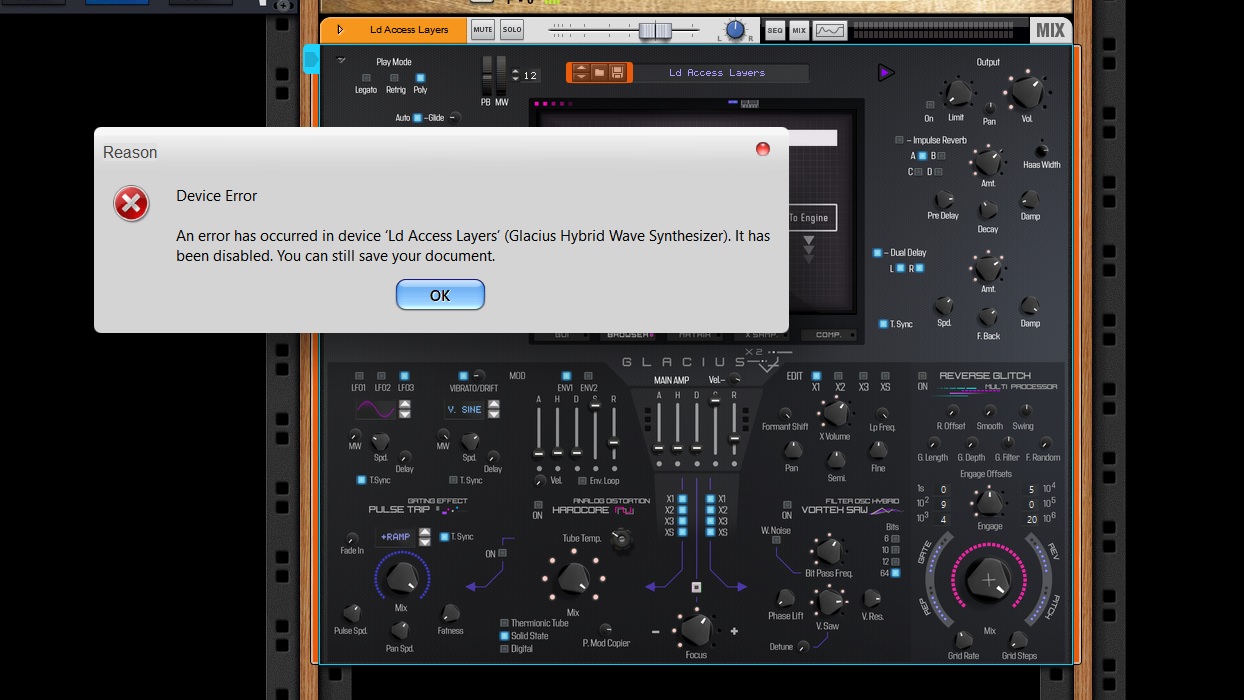Select Thermionic Tube distortion mode
Screen dimensions: 1244x700
505,623
